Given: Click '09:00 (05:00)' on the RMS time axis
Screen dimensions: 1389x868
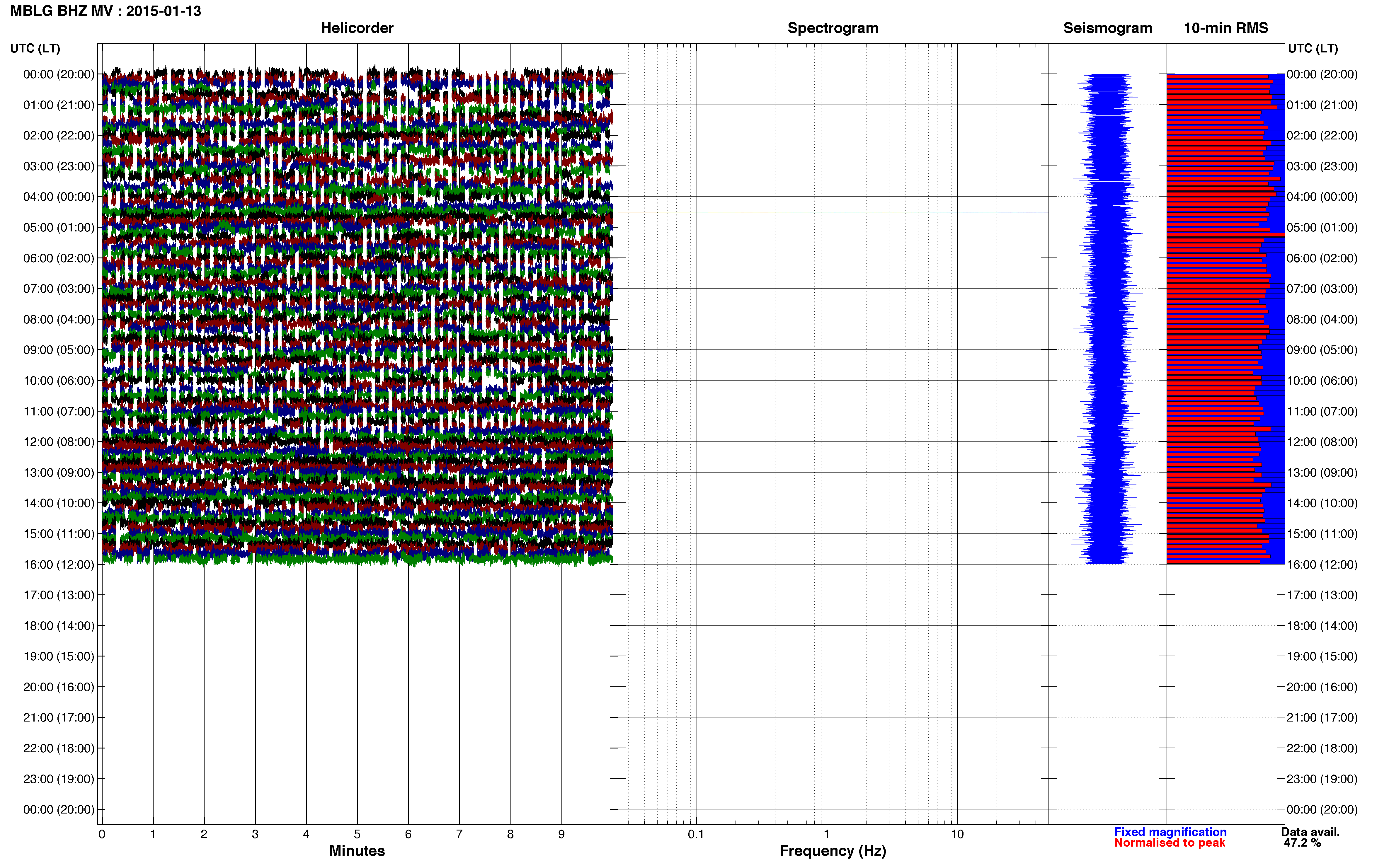Looking at the screenshot, I should click(x=1322, y=350).
